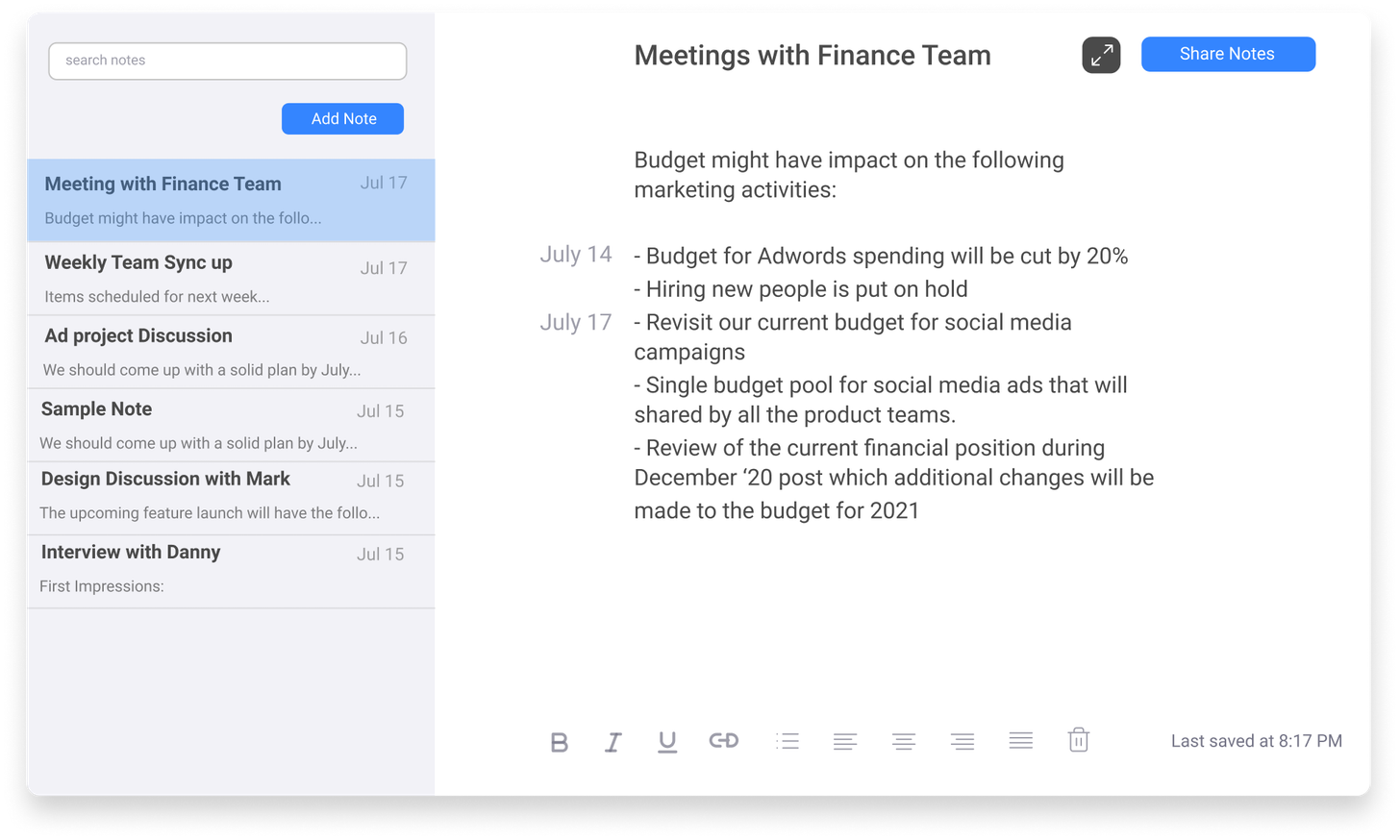
Task: Insert a hyperlink using the link icon
Action: coord(723,741)
